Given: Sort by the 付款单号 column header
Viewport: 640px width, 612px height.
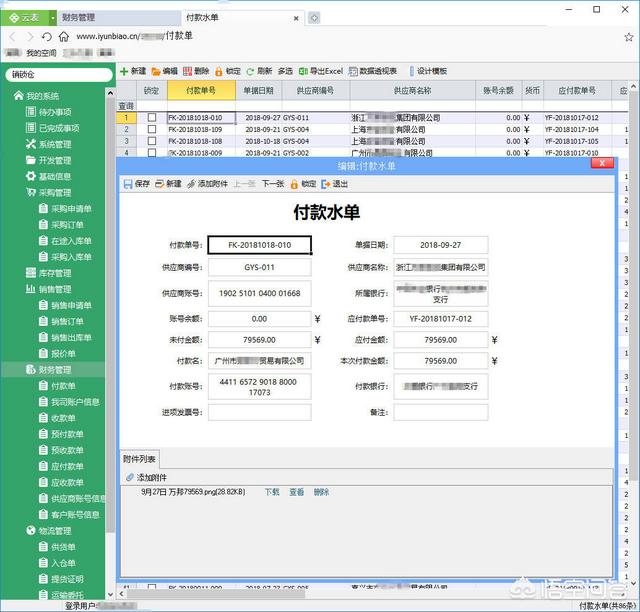Looking at the screenshot, I should coord(201,91).
